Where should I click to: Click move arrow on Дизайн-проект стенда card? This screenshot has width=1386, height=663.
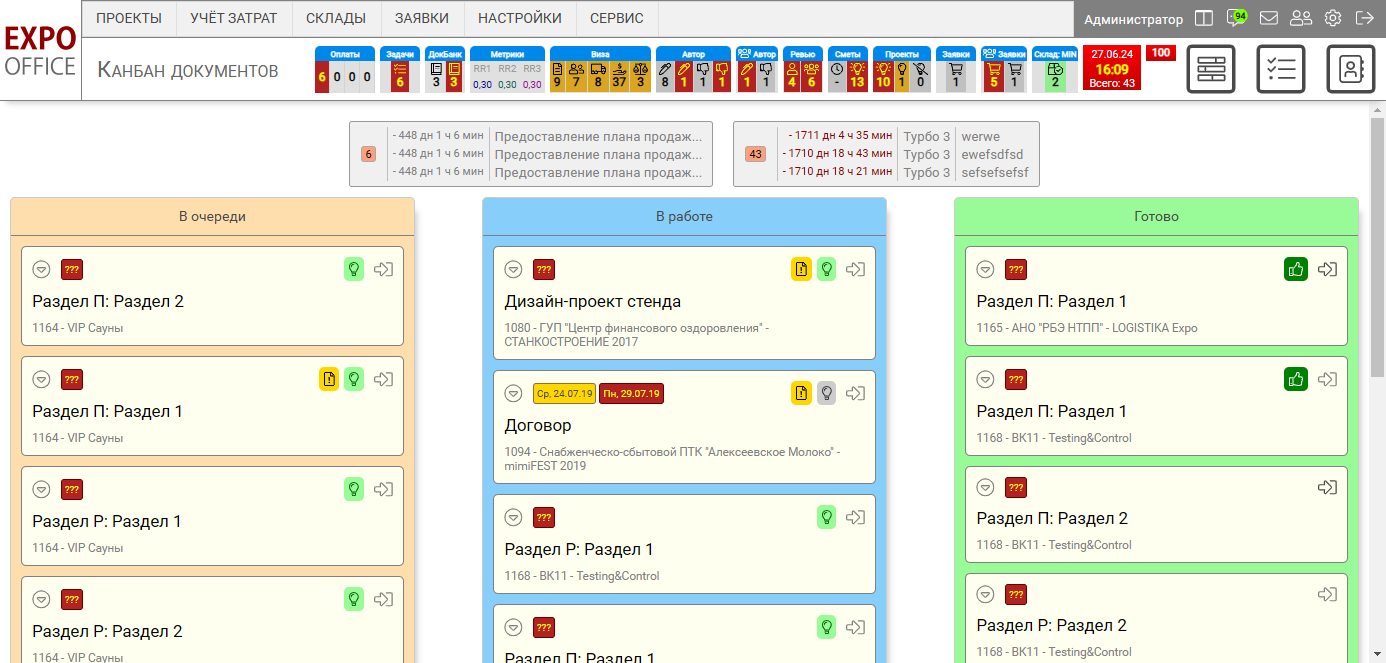855,269
